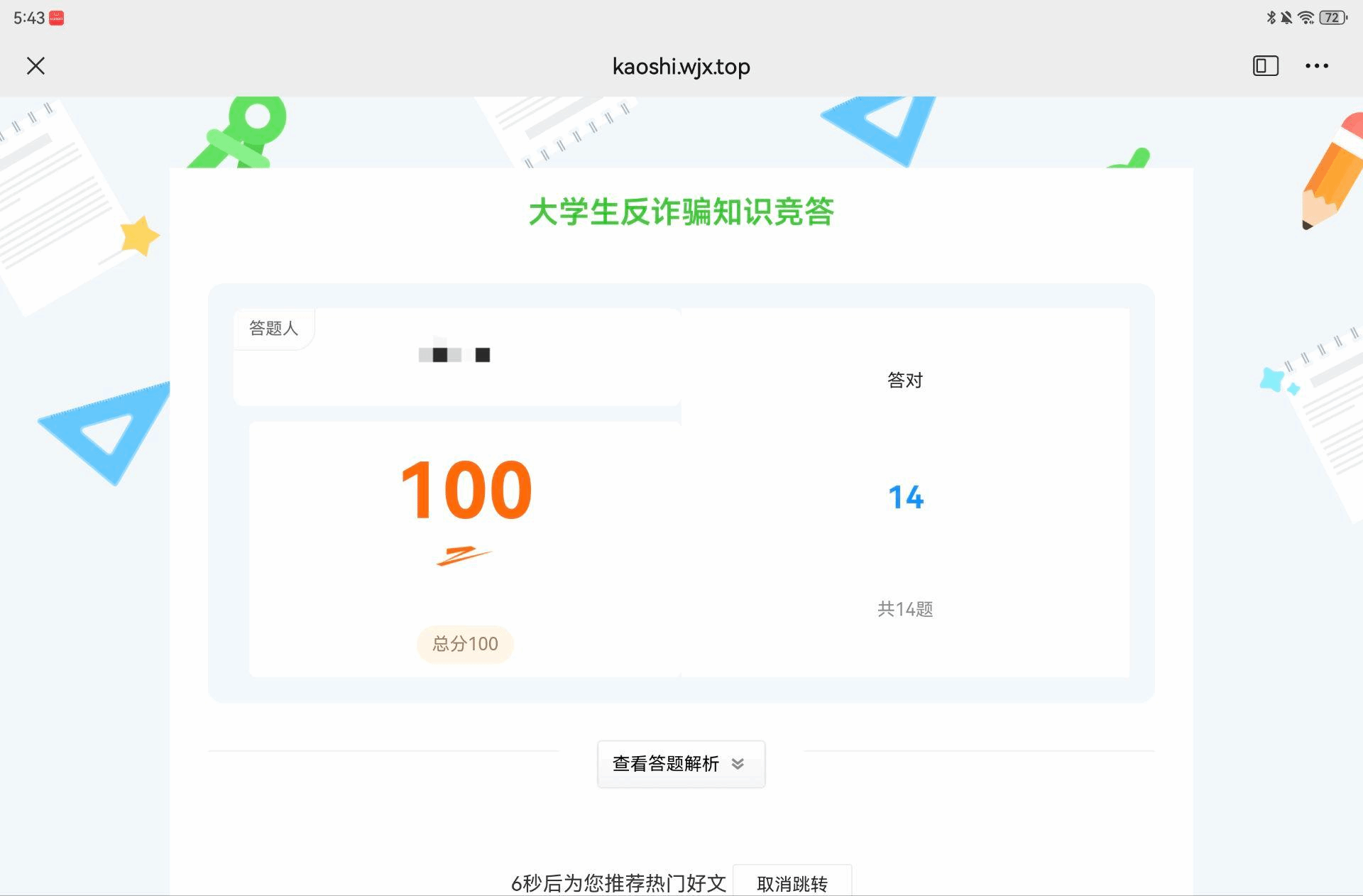Tap the muted bell status icon

click(1286, 18)
